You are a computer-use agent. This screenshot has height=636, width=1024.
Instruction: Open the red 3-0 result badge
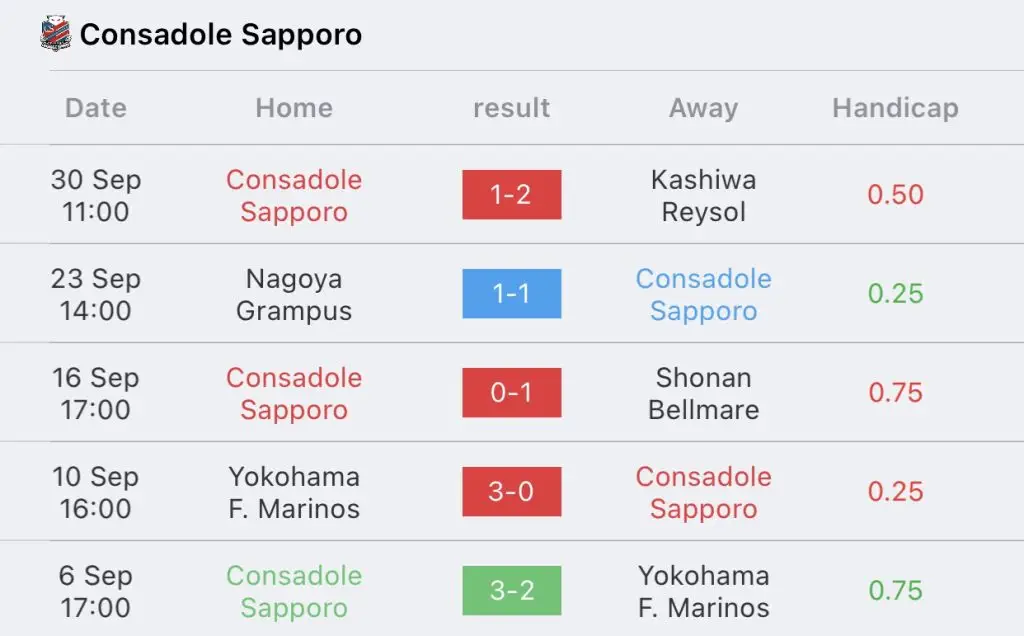click(x=511, y=492)
